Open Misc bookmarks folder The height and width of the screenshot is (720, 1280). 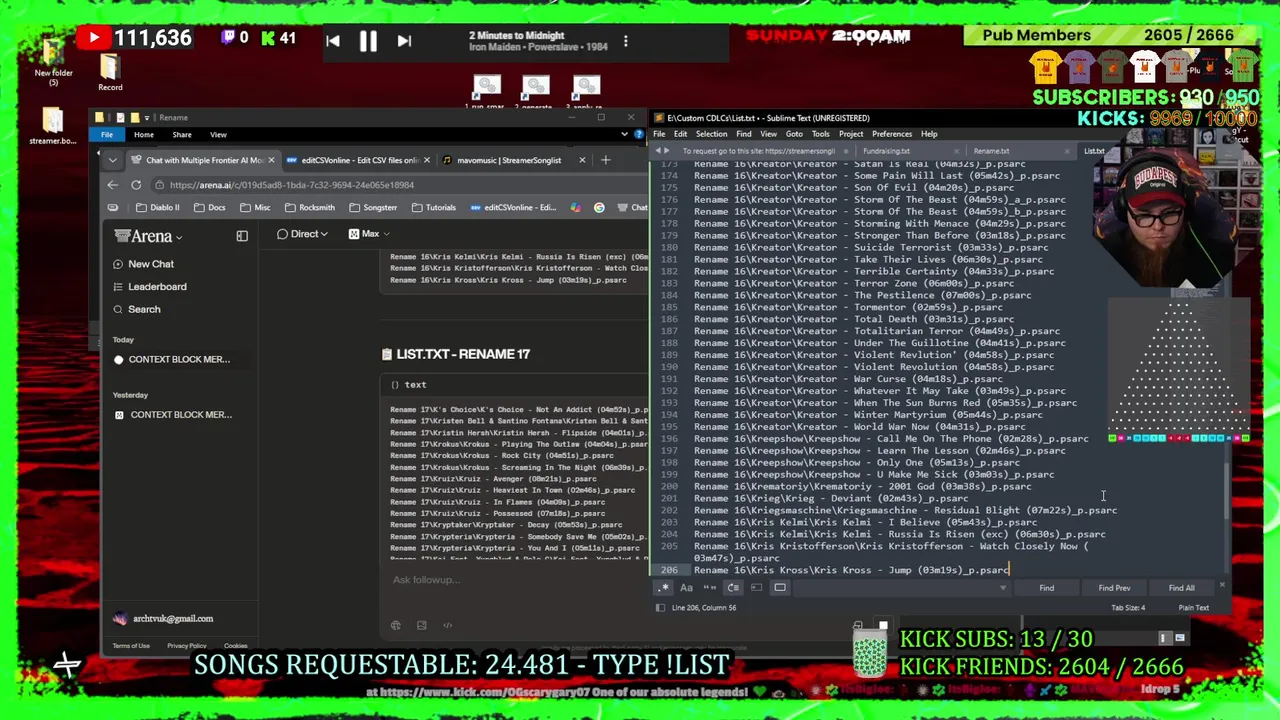pyautogui.click(x=255, y=208)
